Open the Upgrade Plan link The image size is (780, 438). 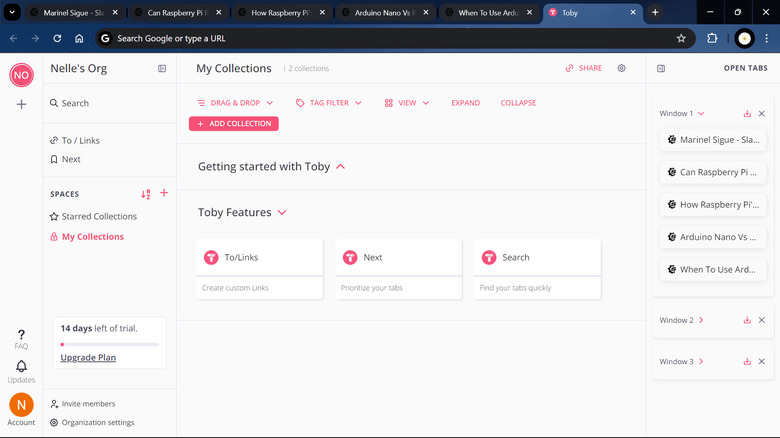point(88,358)
